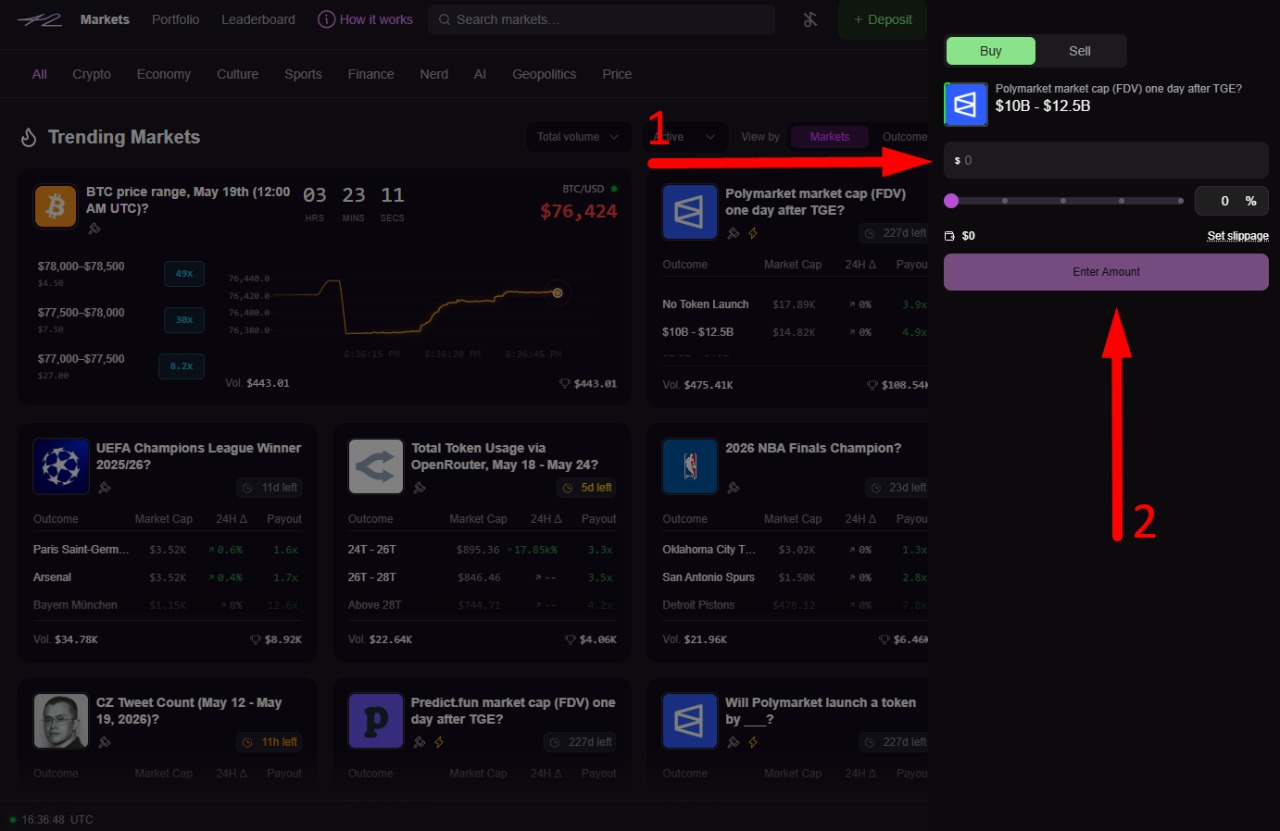Click the 49x payout button for $78,000–$78,500
This screenshot has width=1280, height=831.
(x=184, y=273)
